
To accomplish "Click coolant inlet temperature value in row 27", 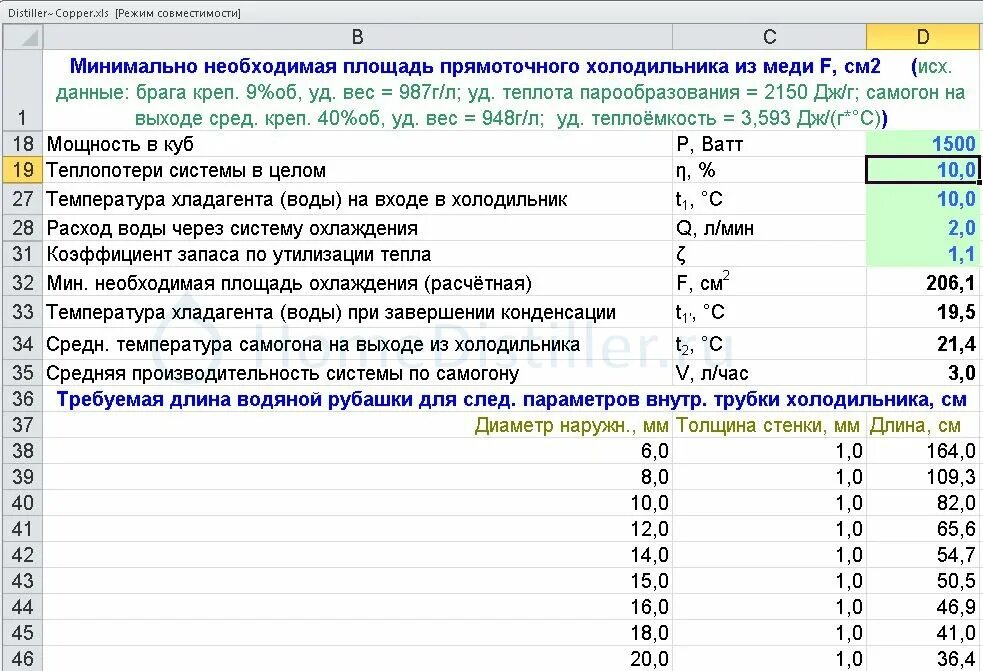I will pos(922,199).
